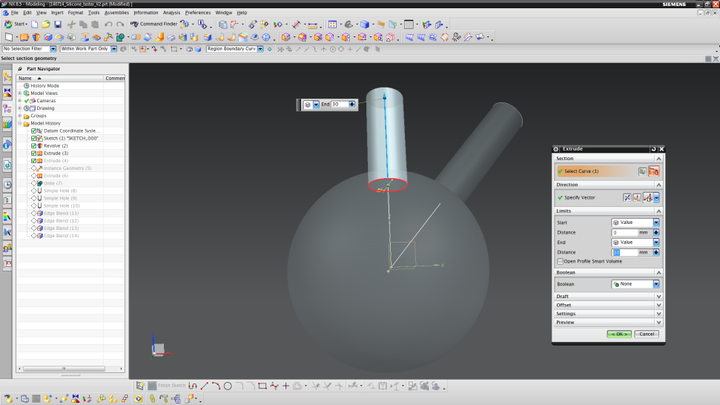Click the Curve selection icon in Extrude dialog
The height and width of the screenshot is (405, 720).
click(653, 171)
